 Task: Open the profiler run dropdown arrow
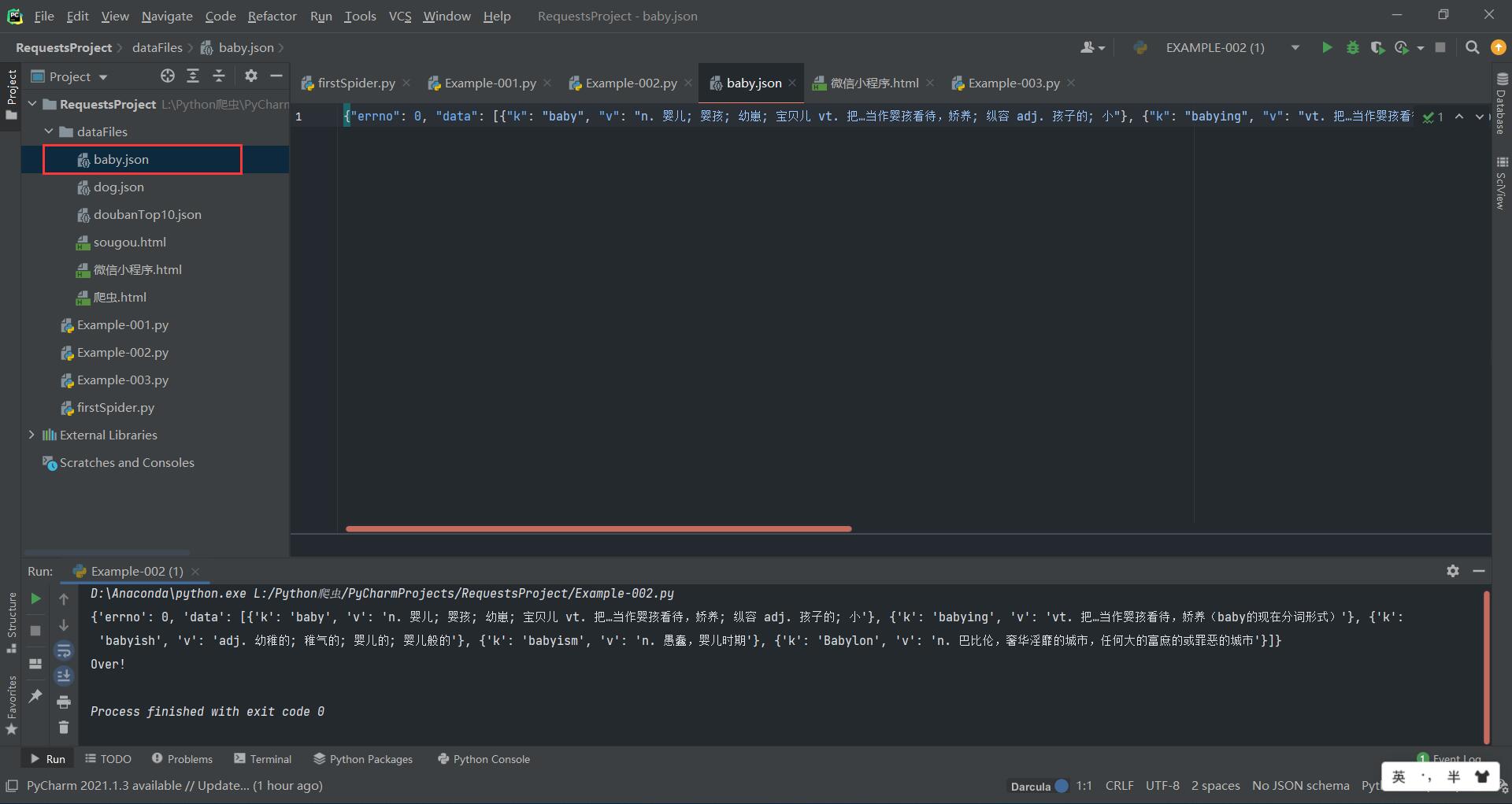pyautogui.click(x=1421, y=48)
